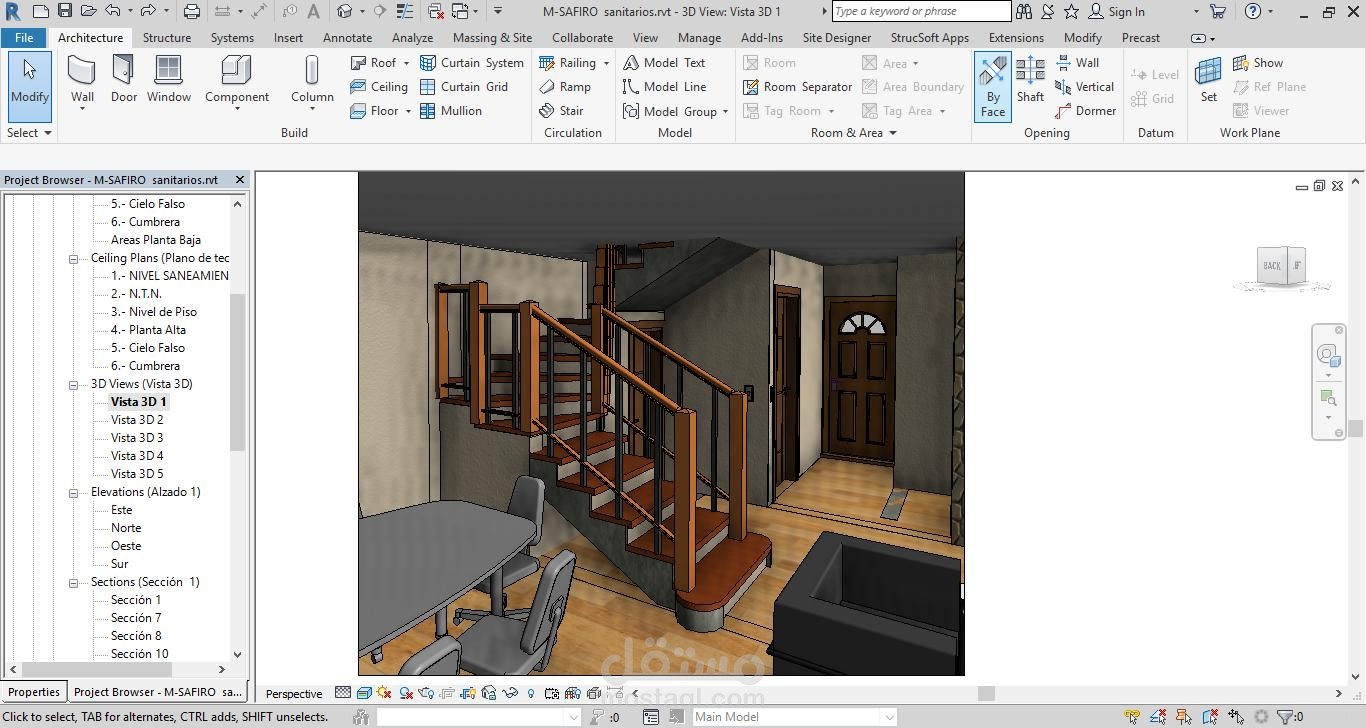Select Vista 3D 2 in Project Browser
Viewport: 1366px width, 728px height.
coord(137,420)
